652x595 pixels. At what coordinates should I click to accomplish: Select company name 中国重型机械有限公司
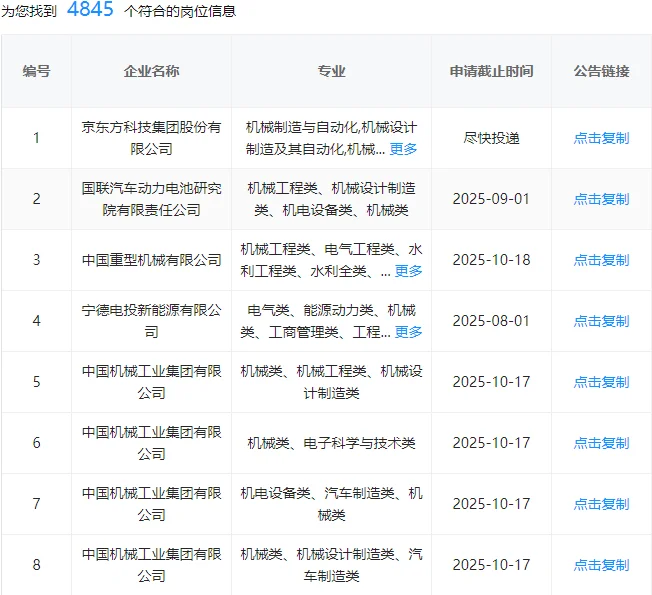pos(151,260)
